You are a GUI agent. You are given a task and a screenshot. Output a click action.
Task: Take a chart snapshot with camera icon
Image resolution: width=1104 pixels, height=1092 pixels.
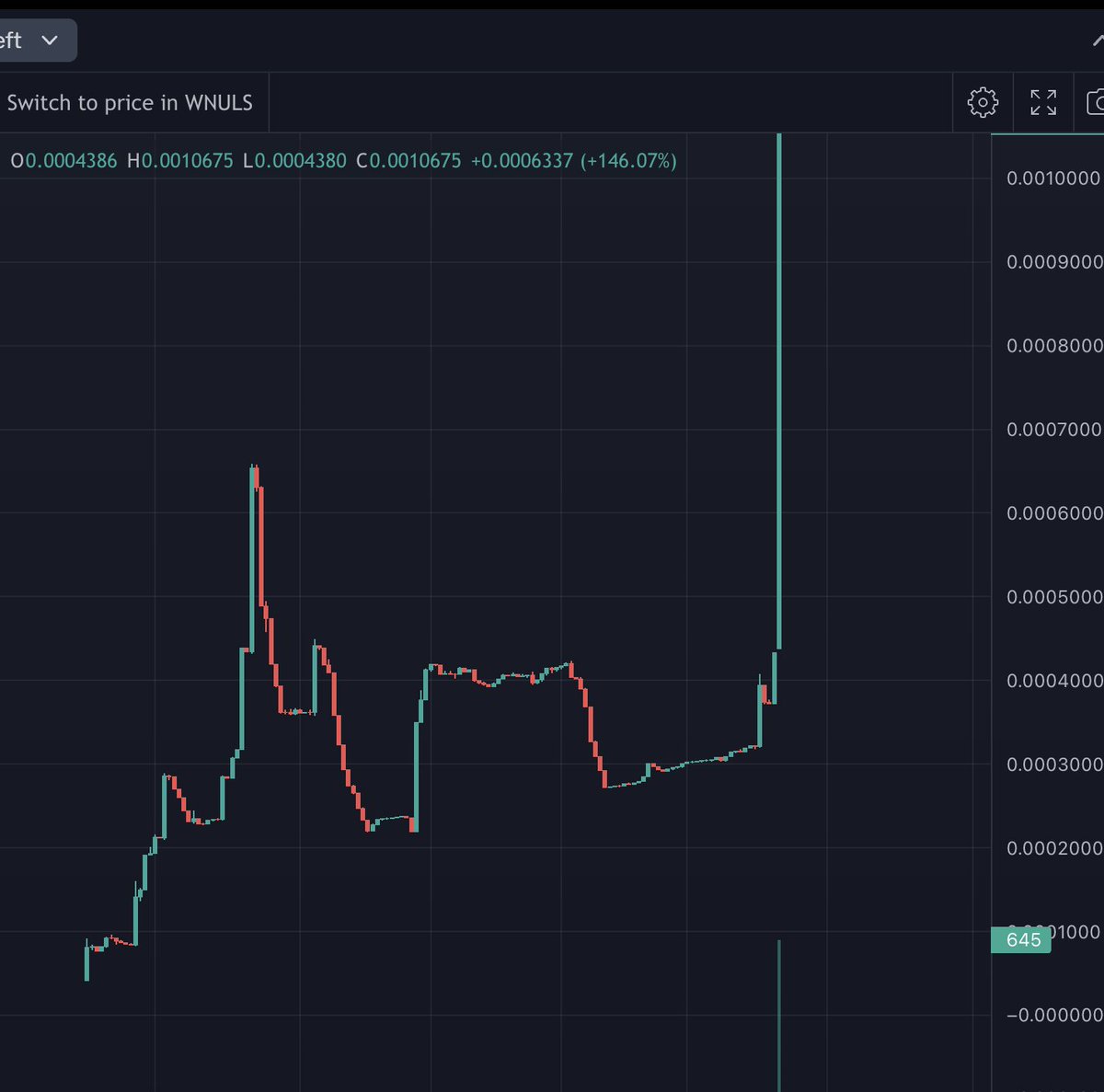tap(1095, 102)
